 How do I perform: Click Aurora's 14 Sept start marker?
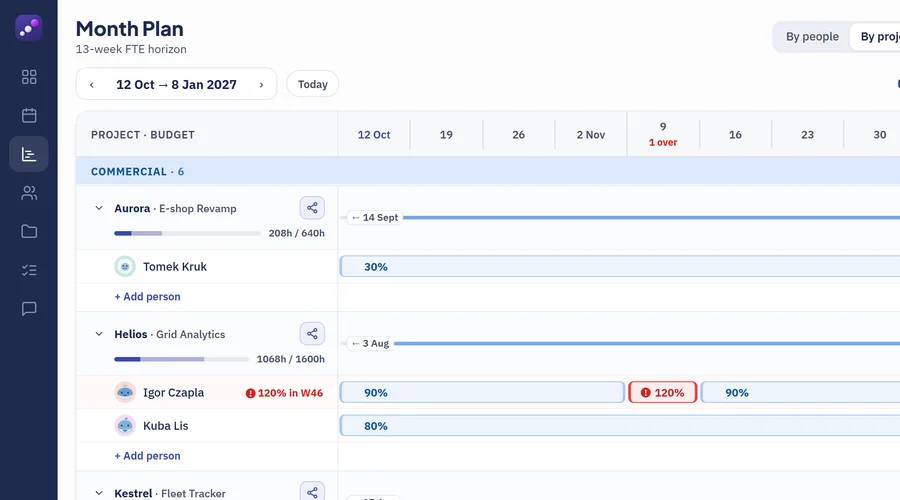375,218
